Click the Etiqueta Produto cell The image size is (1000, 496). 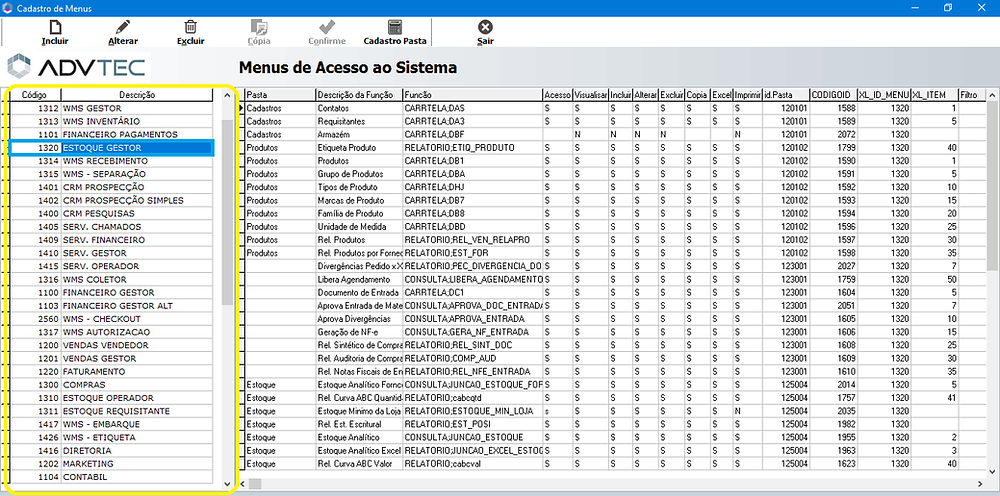(x=359, y=147)
